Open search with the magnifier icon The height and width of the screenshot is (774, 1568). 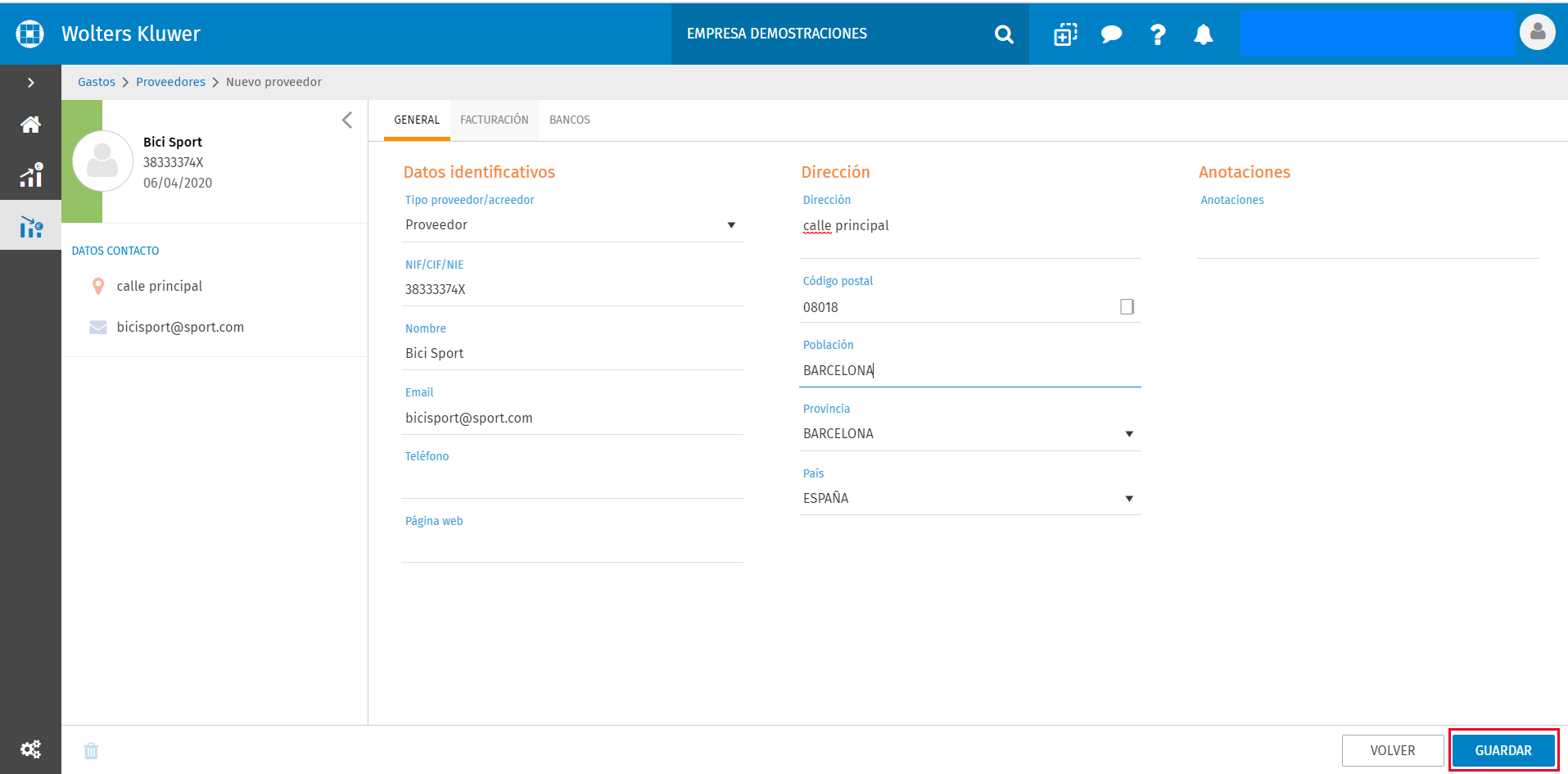coord(1004,34)
